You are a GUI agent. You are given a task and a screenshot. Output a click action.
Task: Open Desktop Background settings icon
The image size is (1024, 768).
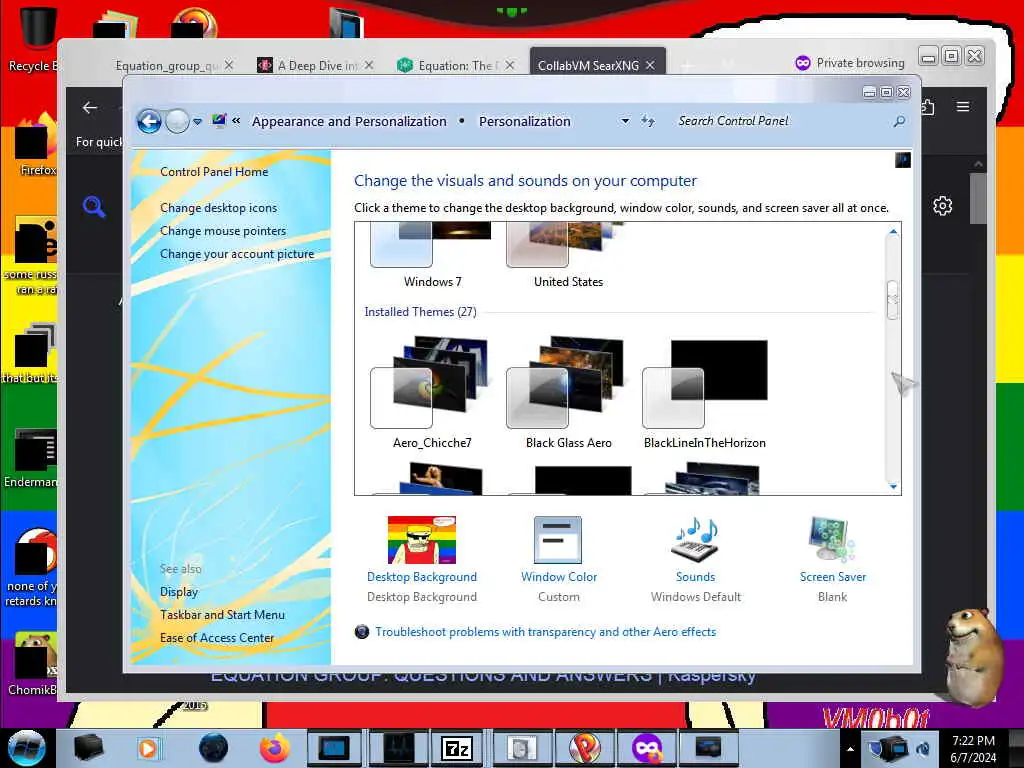[422, 540]
